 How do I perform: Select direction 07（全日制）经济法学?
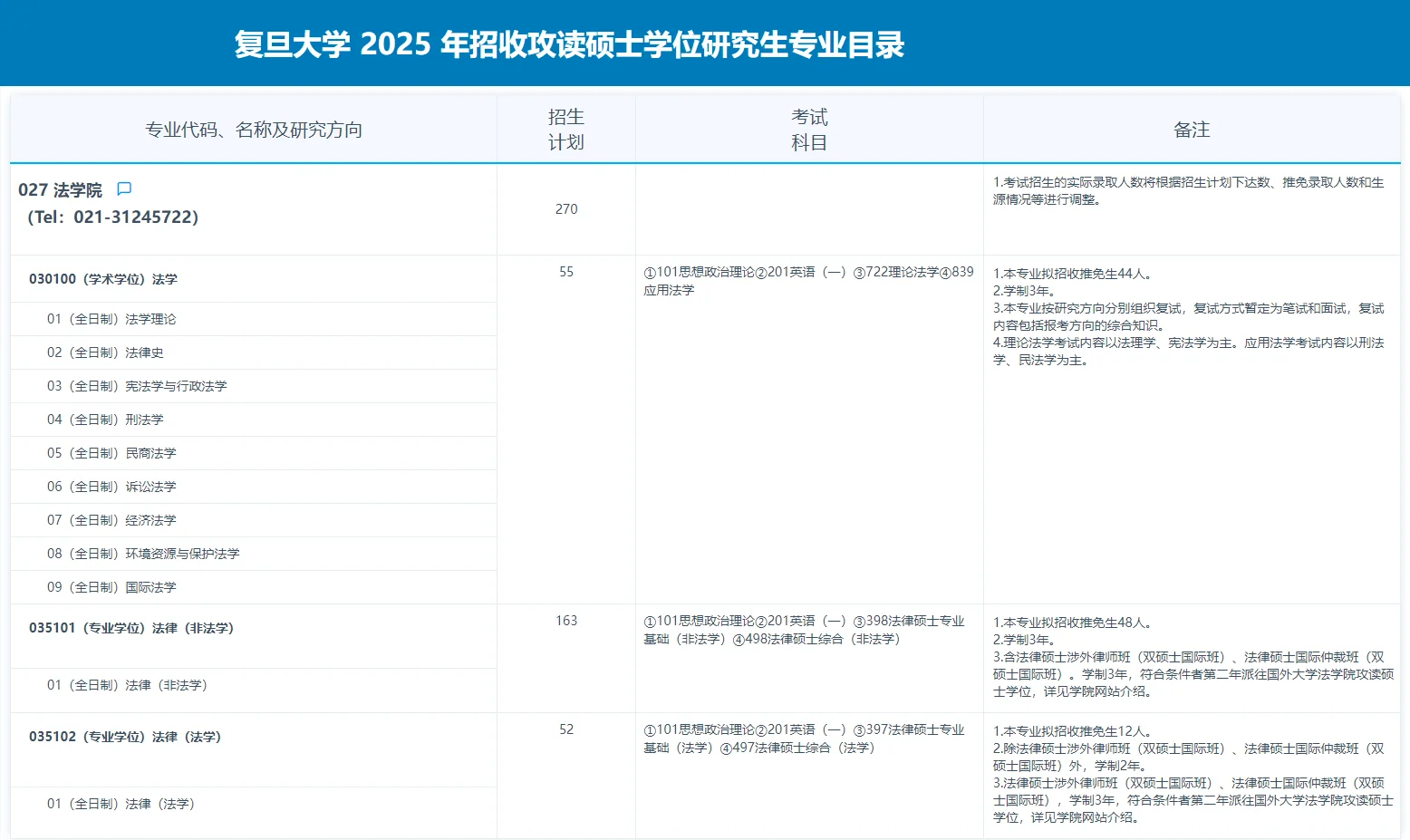254,520
